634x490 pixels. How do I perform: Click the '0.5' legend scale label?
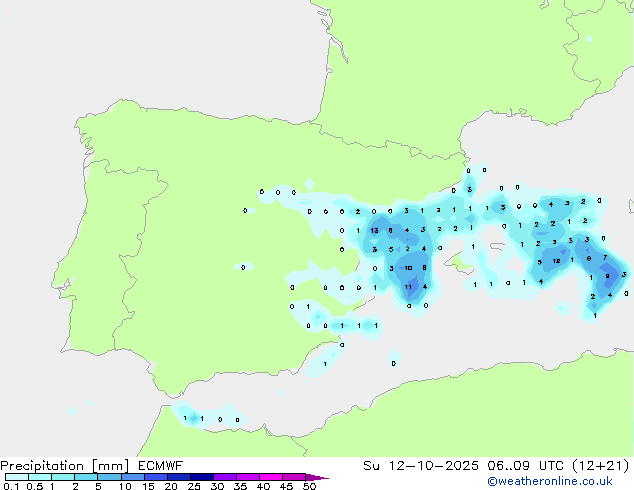(35, 486)
